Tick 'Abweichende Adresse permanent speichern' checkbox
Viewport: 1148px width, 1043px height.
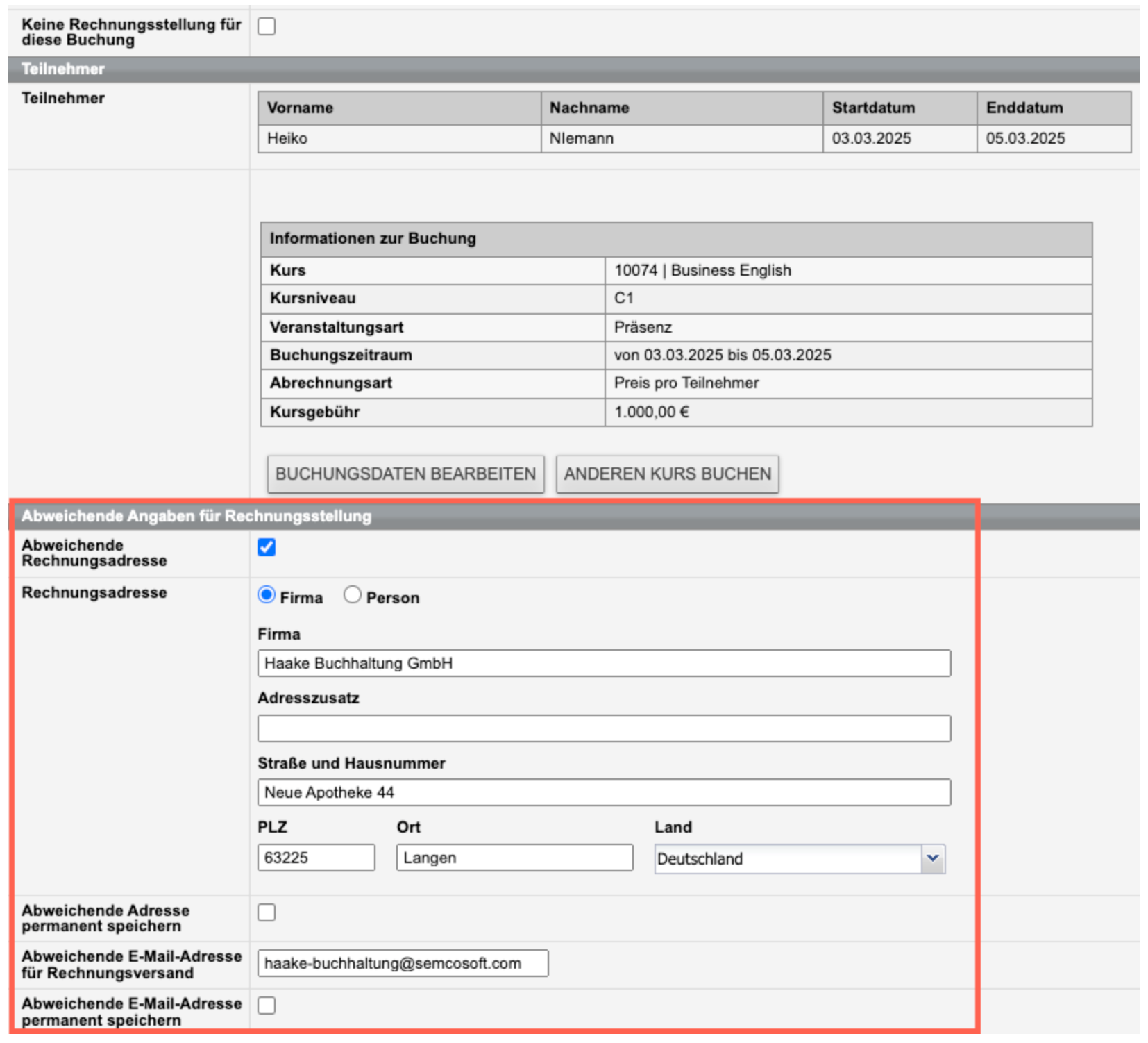(x=267, y=912)
